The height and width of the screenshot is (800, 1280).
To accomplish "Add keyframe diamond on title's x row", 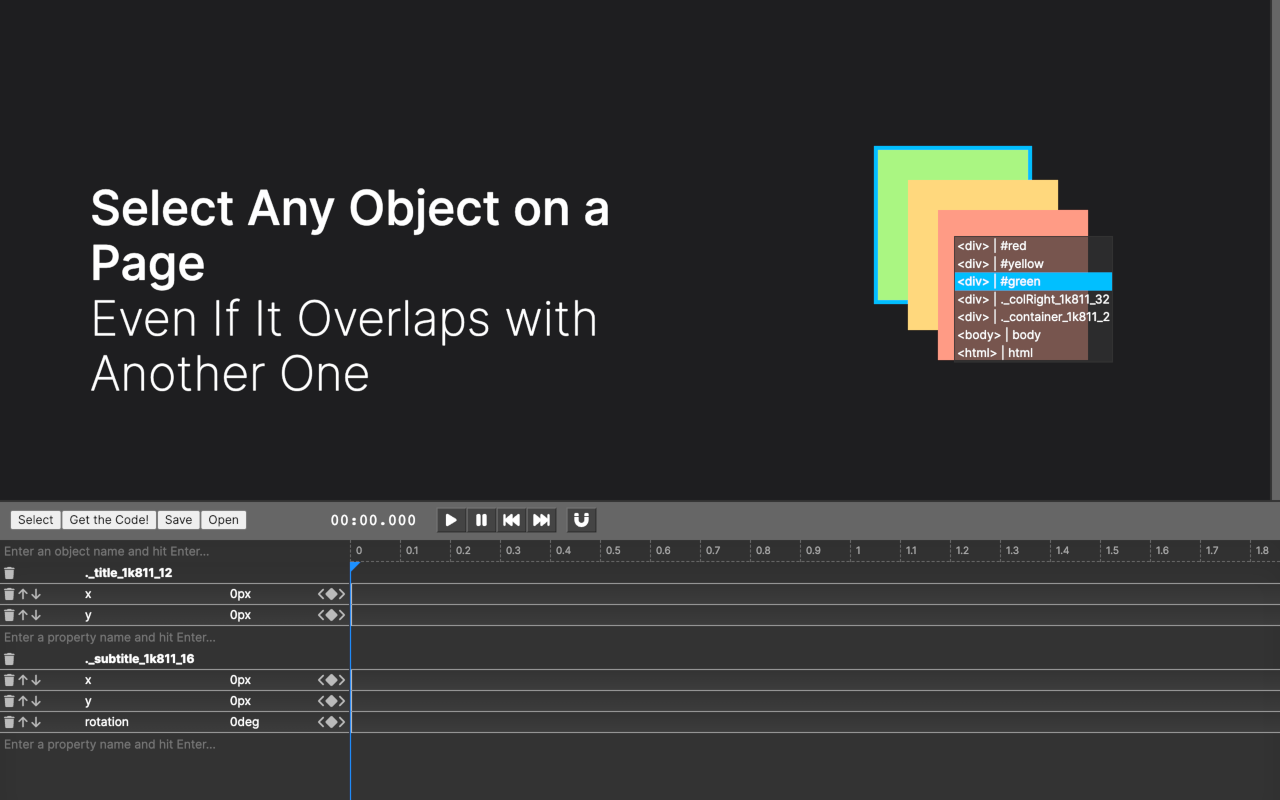I will coord(331,594).
